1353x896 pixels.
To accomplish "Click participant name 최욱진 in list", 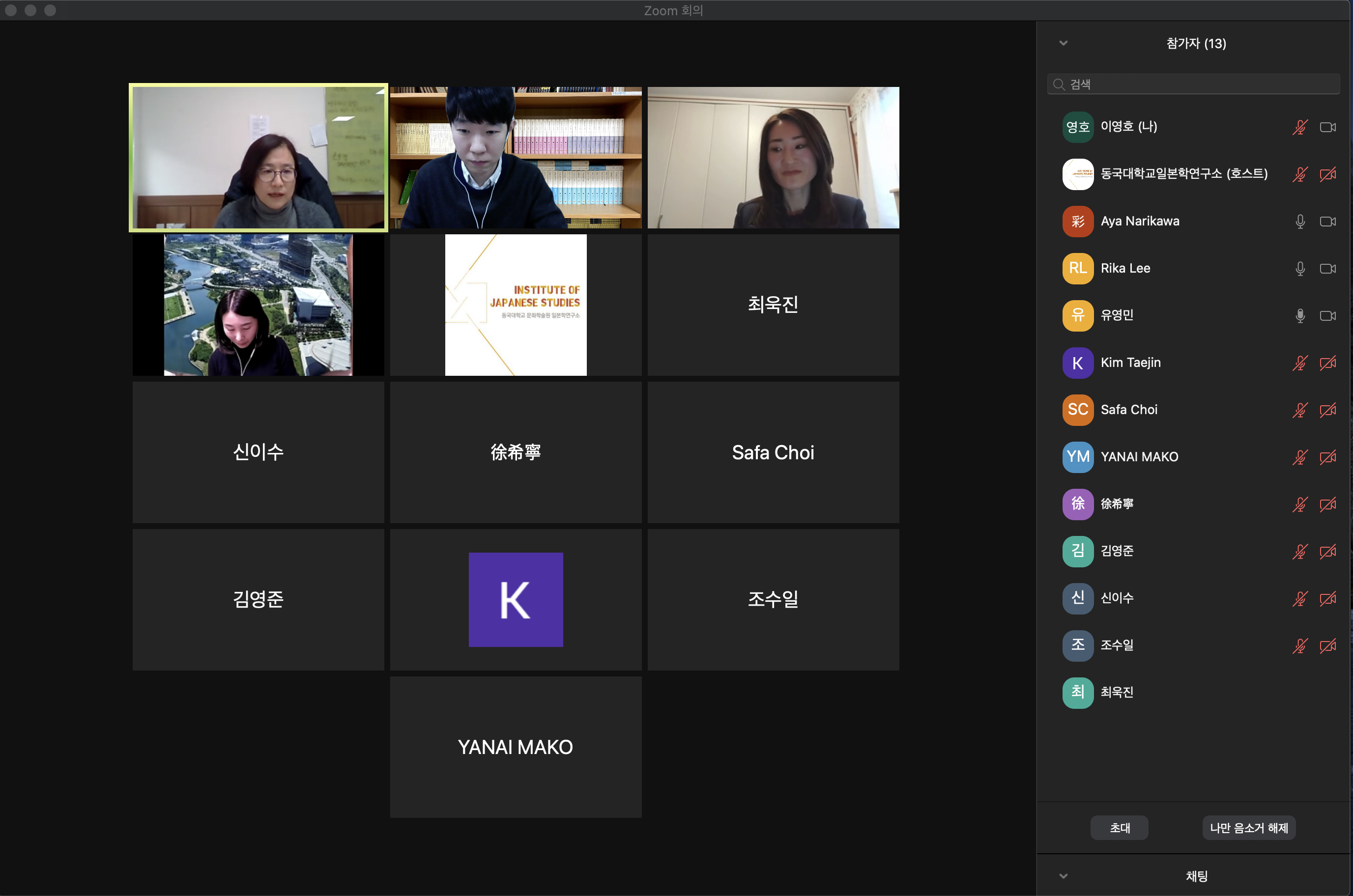I will [1117, 693].
